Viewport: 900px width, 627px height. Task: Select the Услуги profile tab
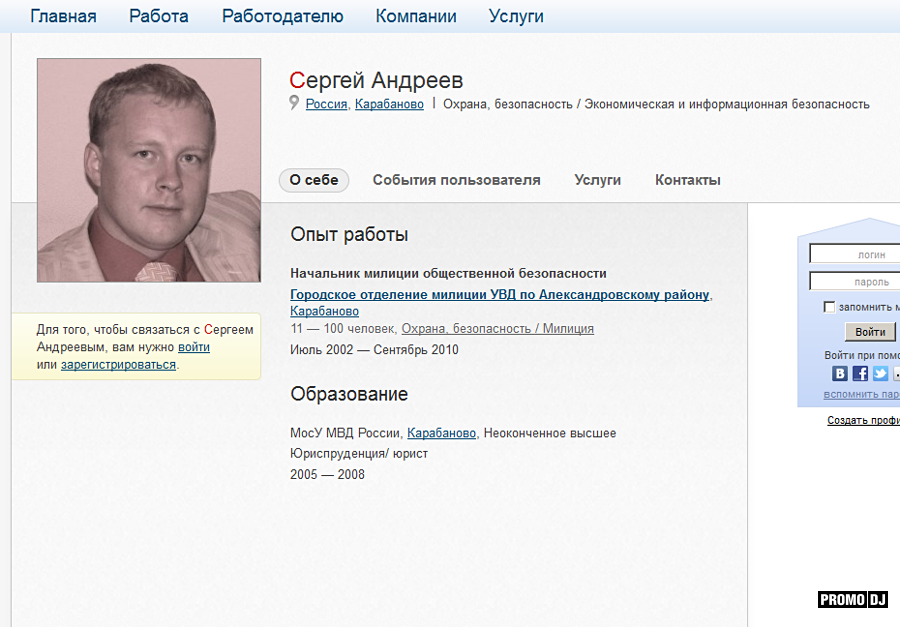click(x=597, y=180)
